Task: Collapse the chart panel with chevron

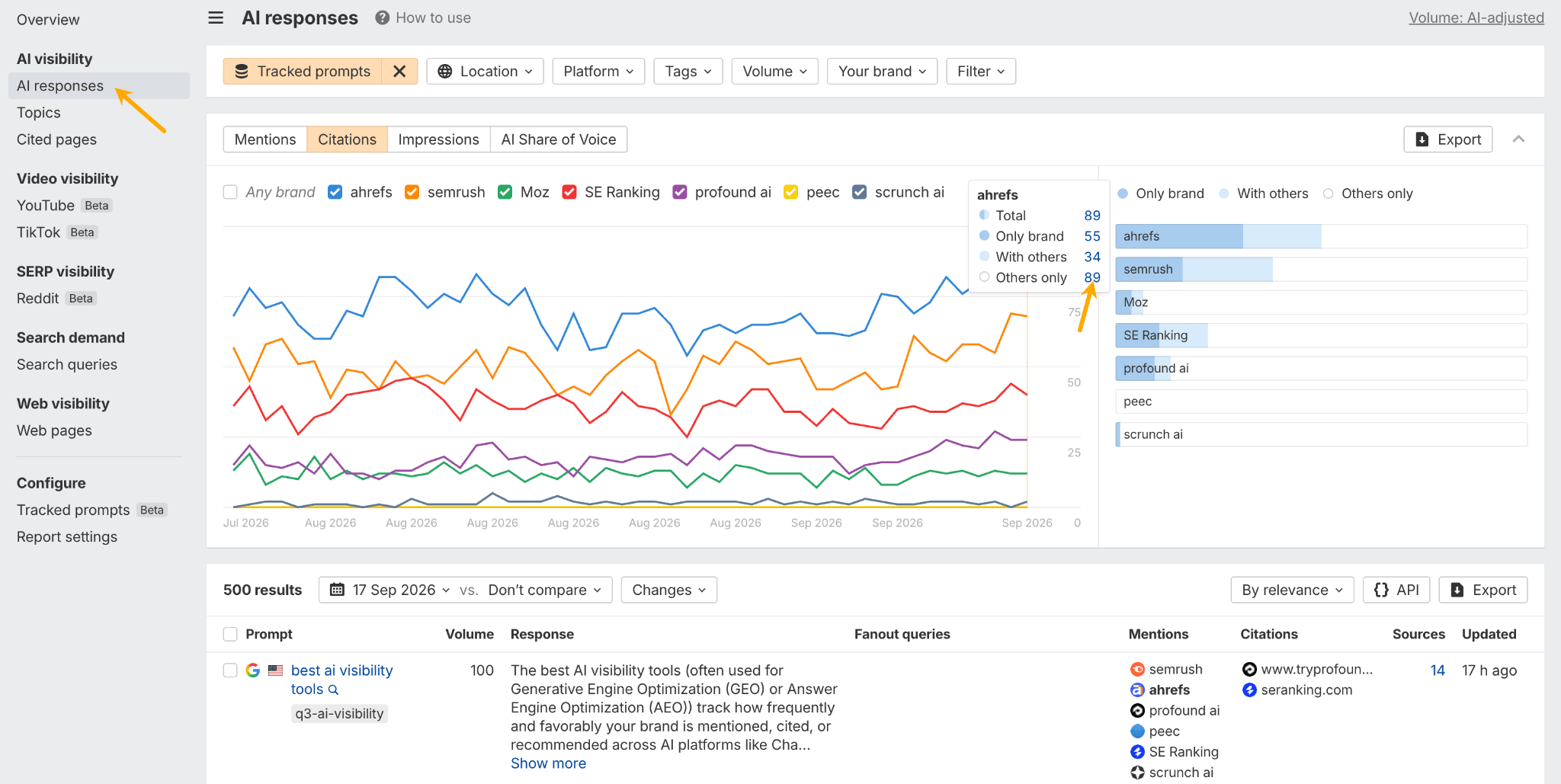Action: coord(1518,139)
